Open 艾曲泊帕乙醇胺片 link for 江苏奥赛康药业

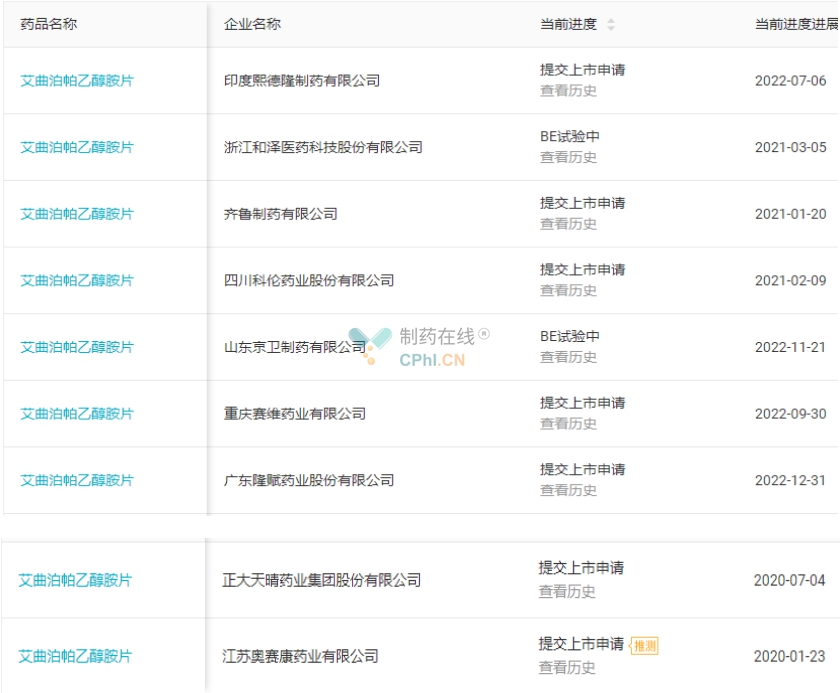[x=75, y=657]
